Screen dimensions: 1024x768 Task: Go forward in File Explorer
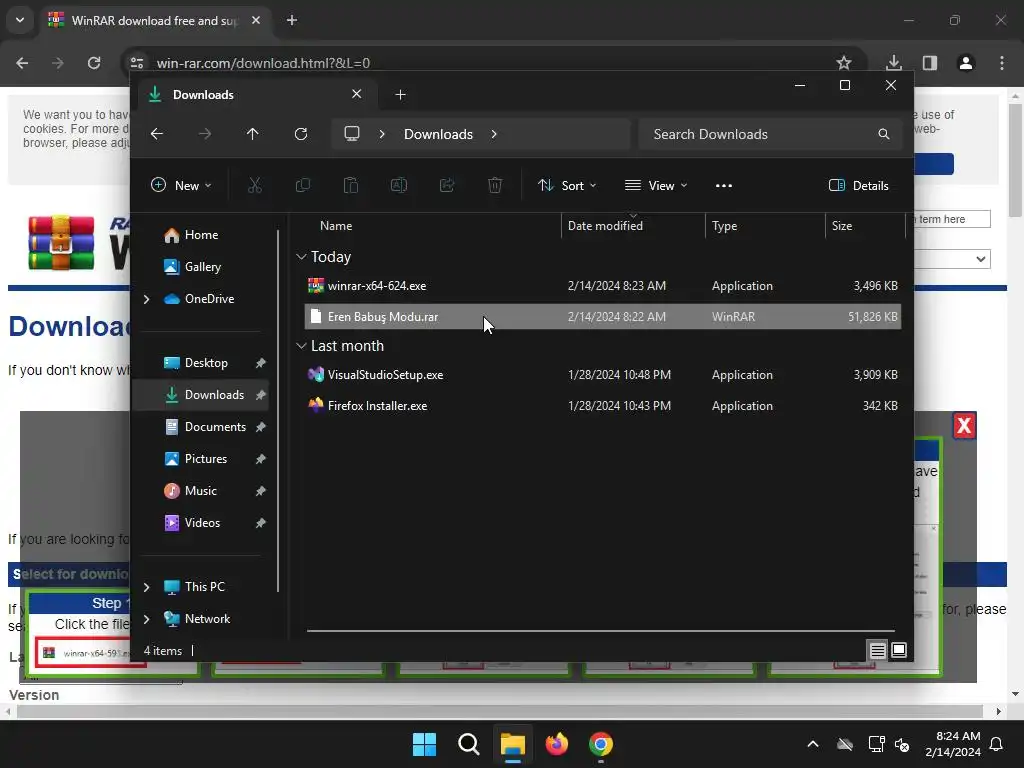pyautogui.click(x=205, y=134)
